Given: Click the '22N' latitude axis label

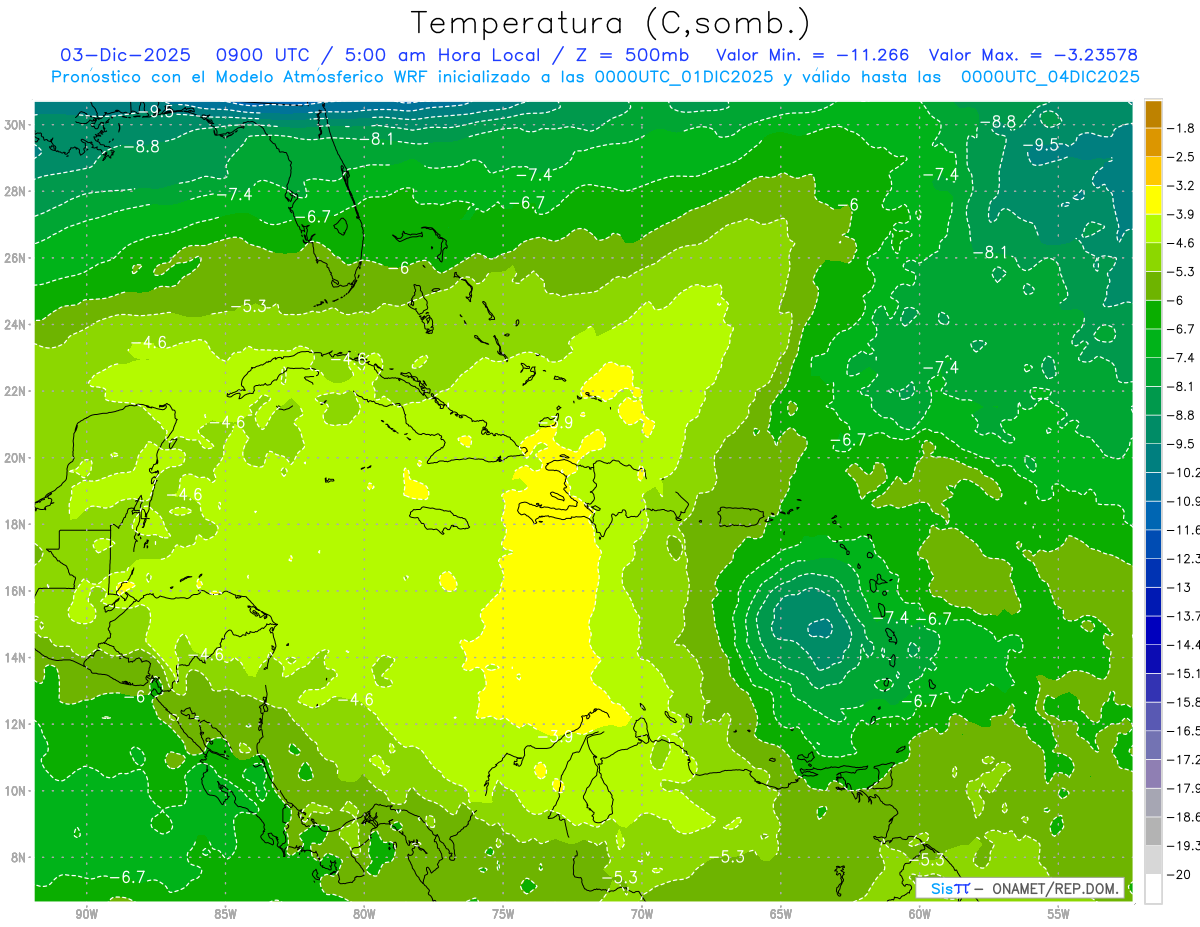Looking at the screenshot, I should click(x=16, y=391).
